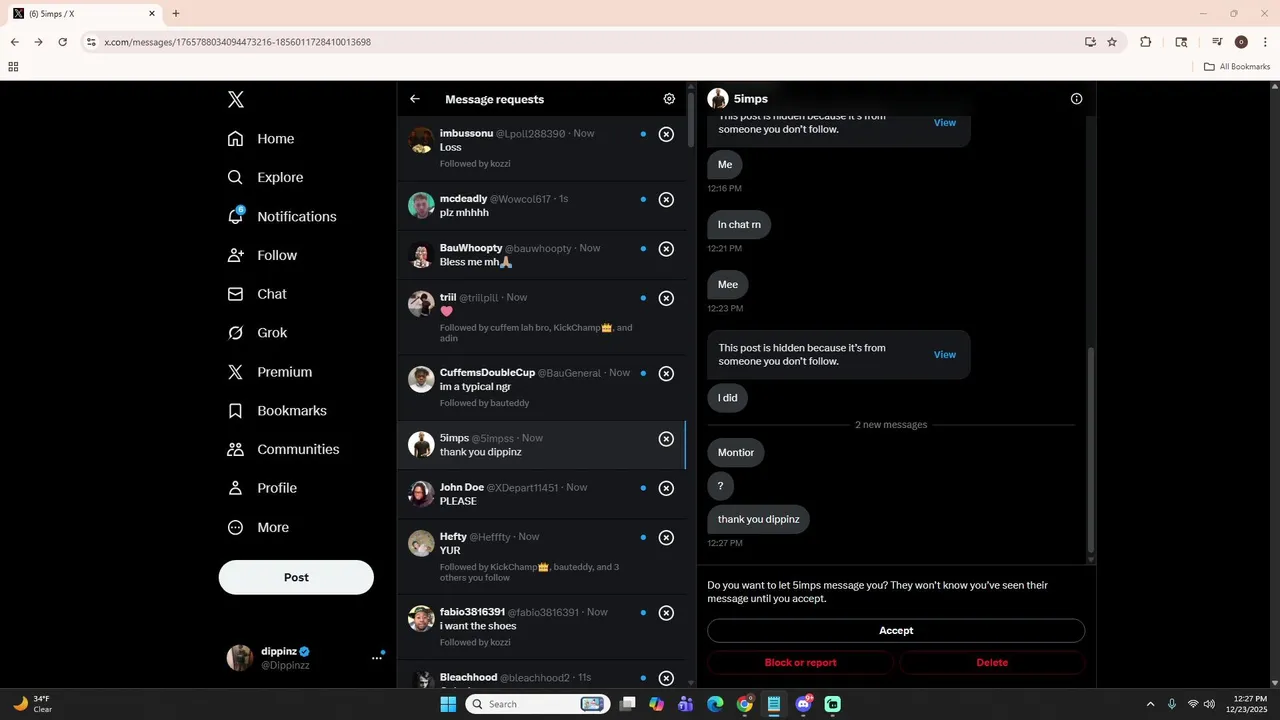The width and height of the screenshot is (1280, 720).
Task: Go back from Message requests
Action: 415,99
